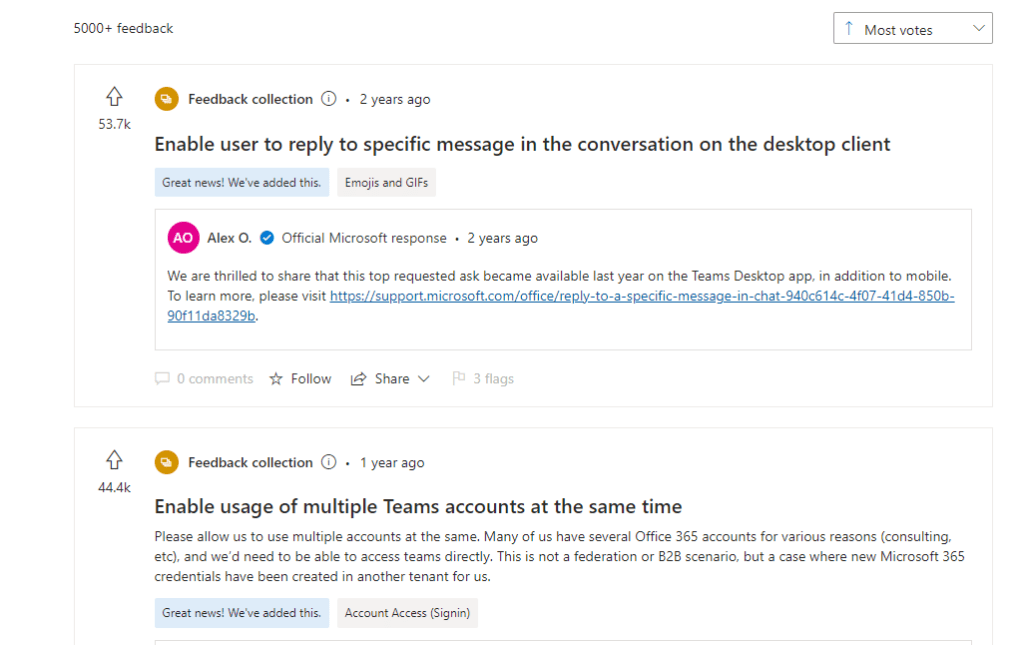Click 'Feedback collection' name on first post
Viewport: 1024px width, 645px height.
click(251, 99)
